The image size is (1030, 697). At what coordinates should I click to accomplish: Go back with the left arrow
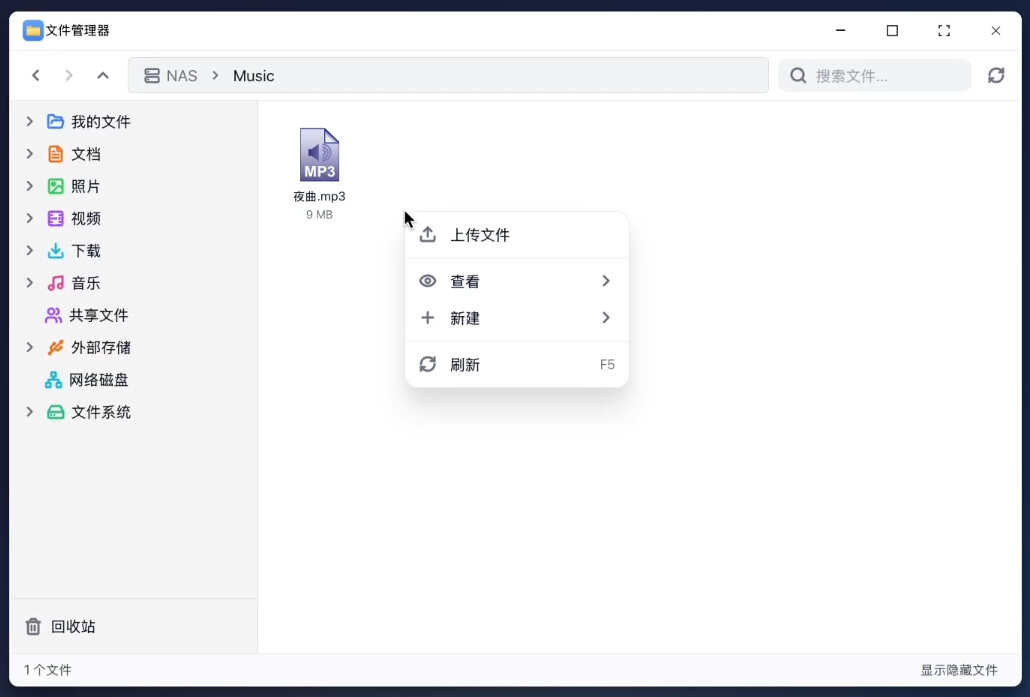click(x=36, y=76)
